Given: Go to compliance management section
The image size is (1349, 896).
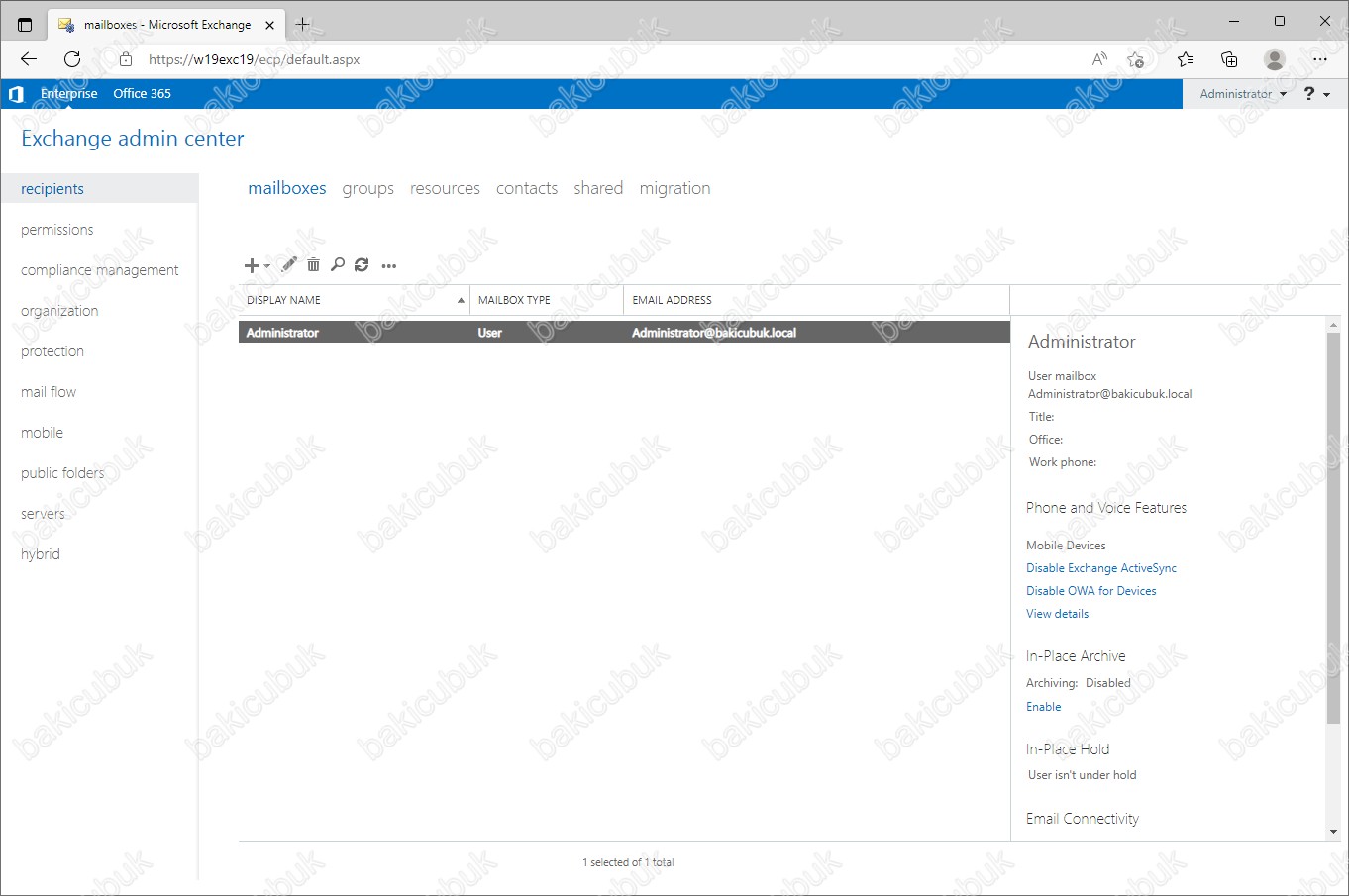Looking at the screenshot, I should pos(99,270).
